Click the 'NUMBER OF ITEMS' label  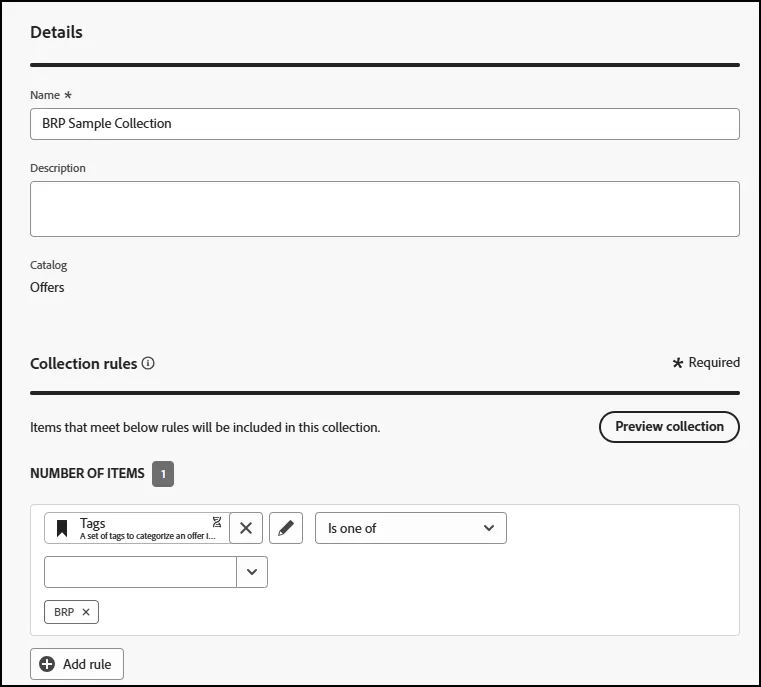click(x=87, y=473)
